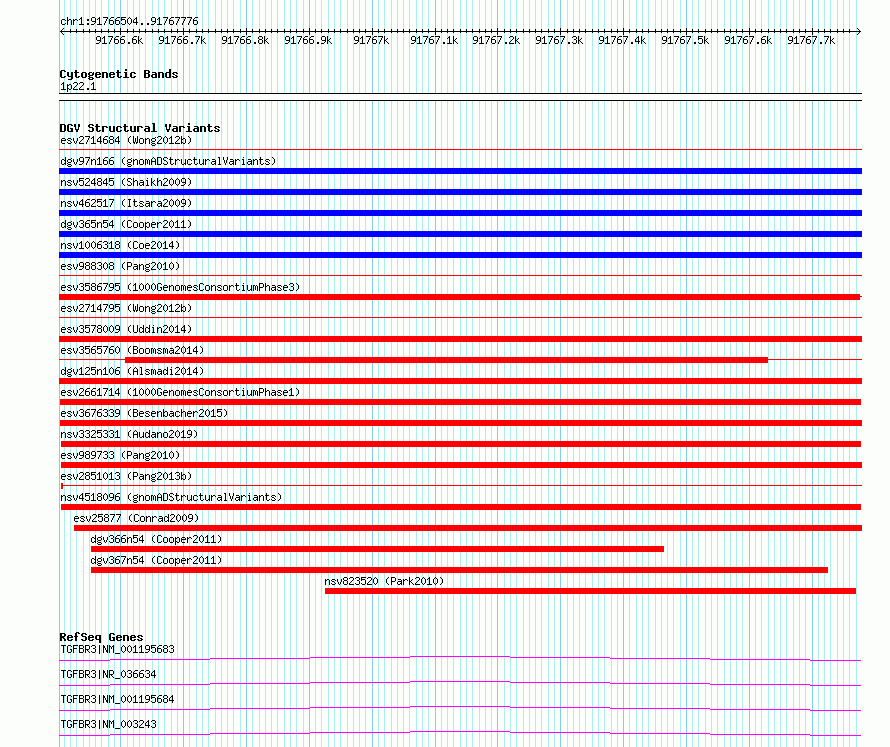The width and height of the screenshot is (890, 747).
Task: Click the RefSeq Genes track title
Action: pyautogui.click(x=101, y=637)
